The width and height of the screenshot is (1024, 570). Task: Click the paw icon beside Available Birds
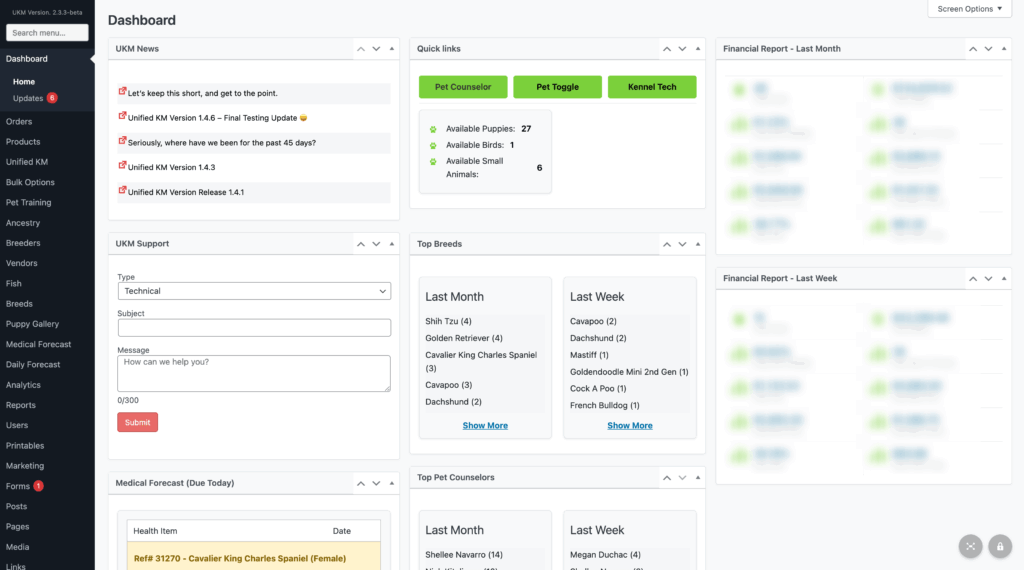click(x=433, y=146)
